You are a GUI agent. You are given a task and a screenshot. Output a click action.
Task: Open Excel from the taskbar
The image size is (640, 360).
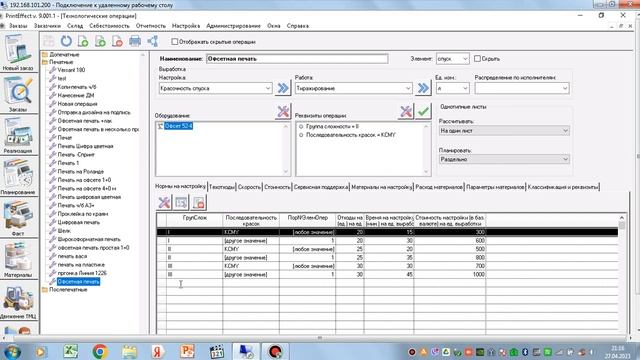(x=71, y=351)
